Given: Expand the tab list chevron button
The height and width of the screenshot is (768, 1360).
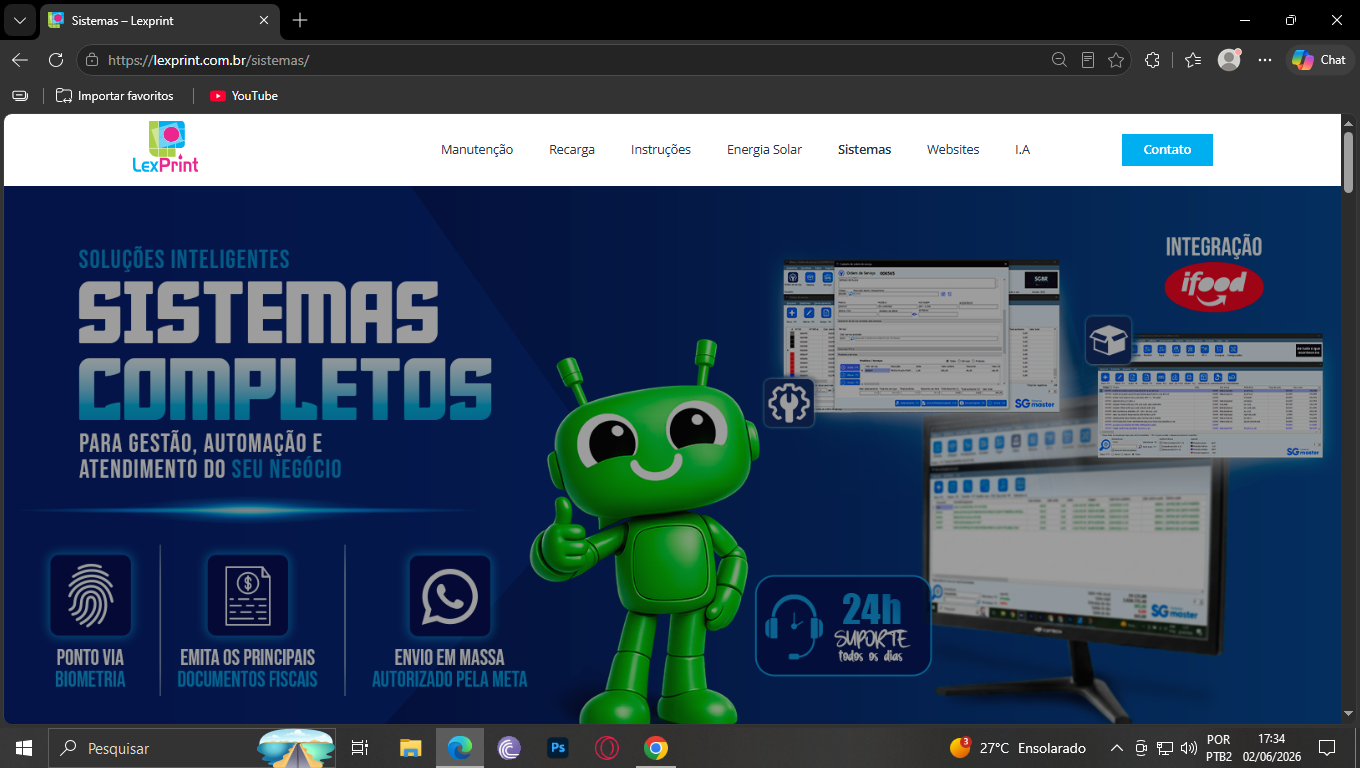Looking at the screenshot, I should [x=19, y=20].
